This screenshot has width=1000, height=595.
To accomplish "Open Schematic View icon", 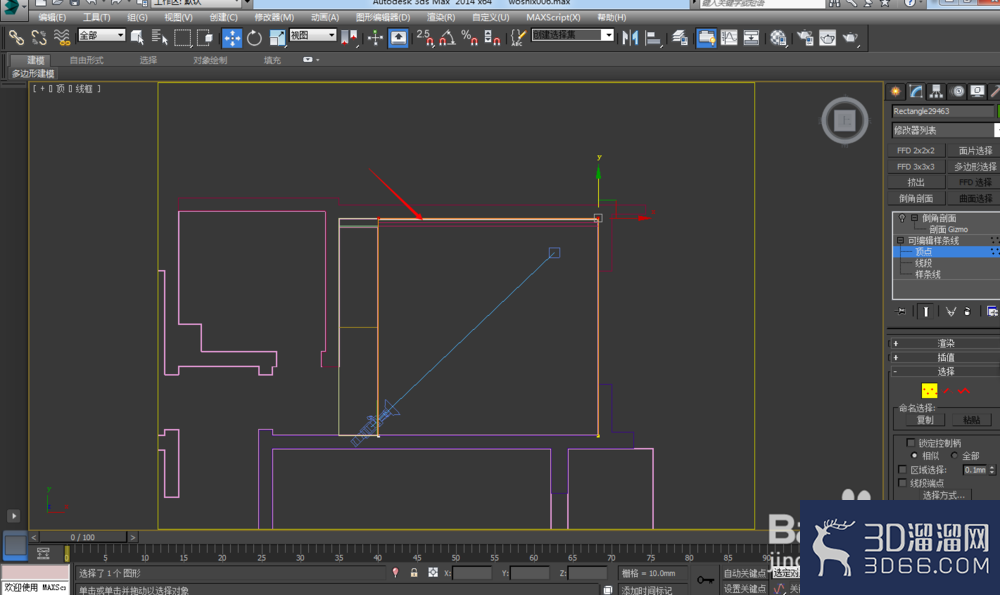I will 751,38.
